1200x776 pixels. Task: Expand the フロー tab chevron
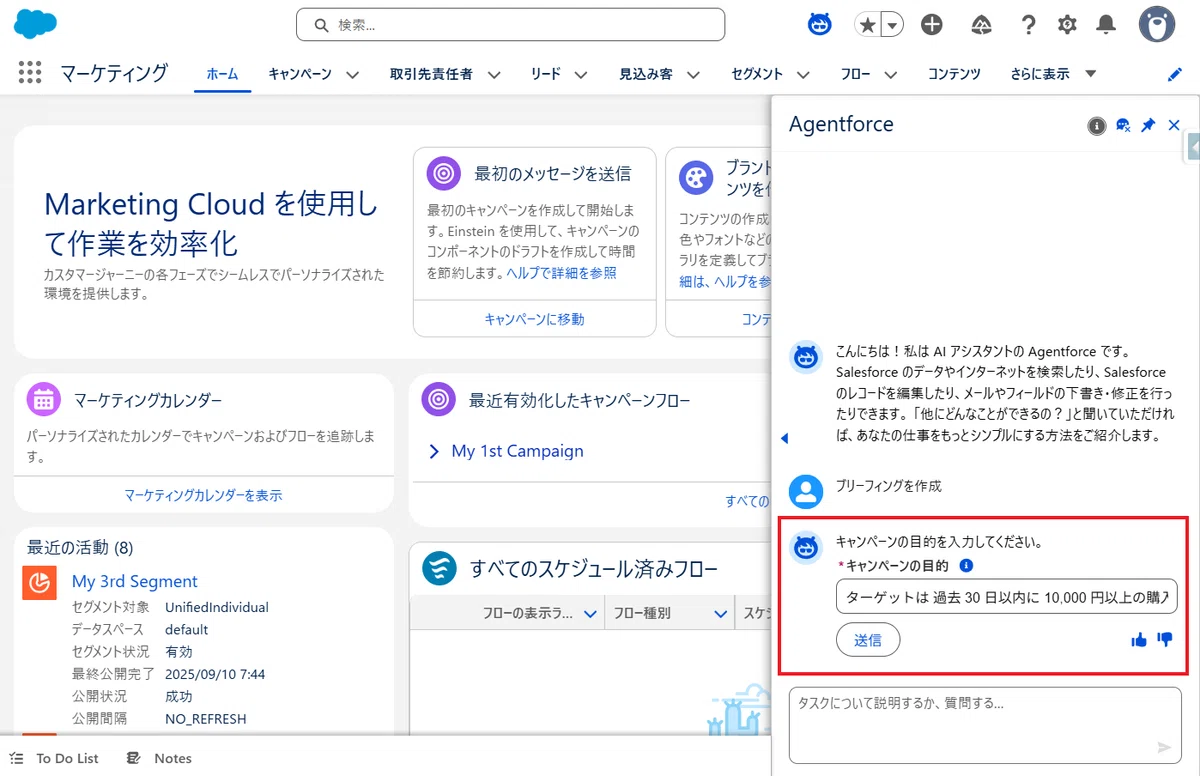pyautogui.click(x=891, y=75)
